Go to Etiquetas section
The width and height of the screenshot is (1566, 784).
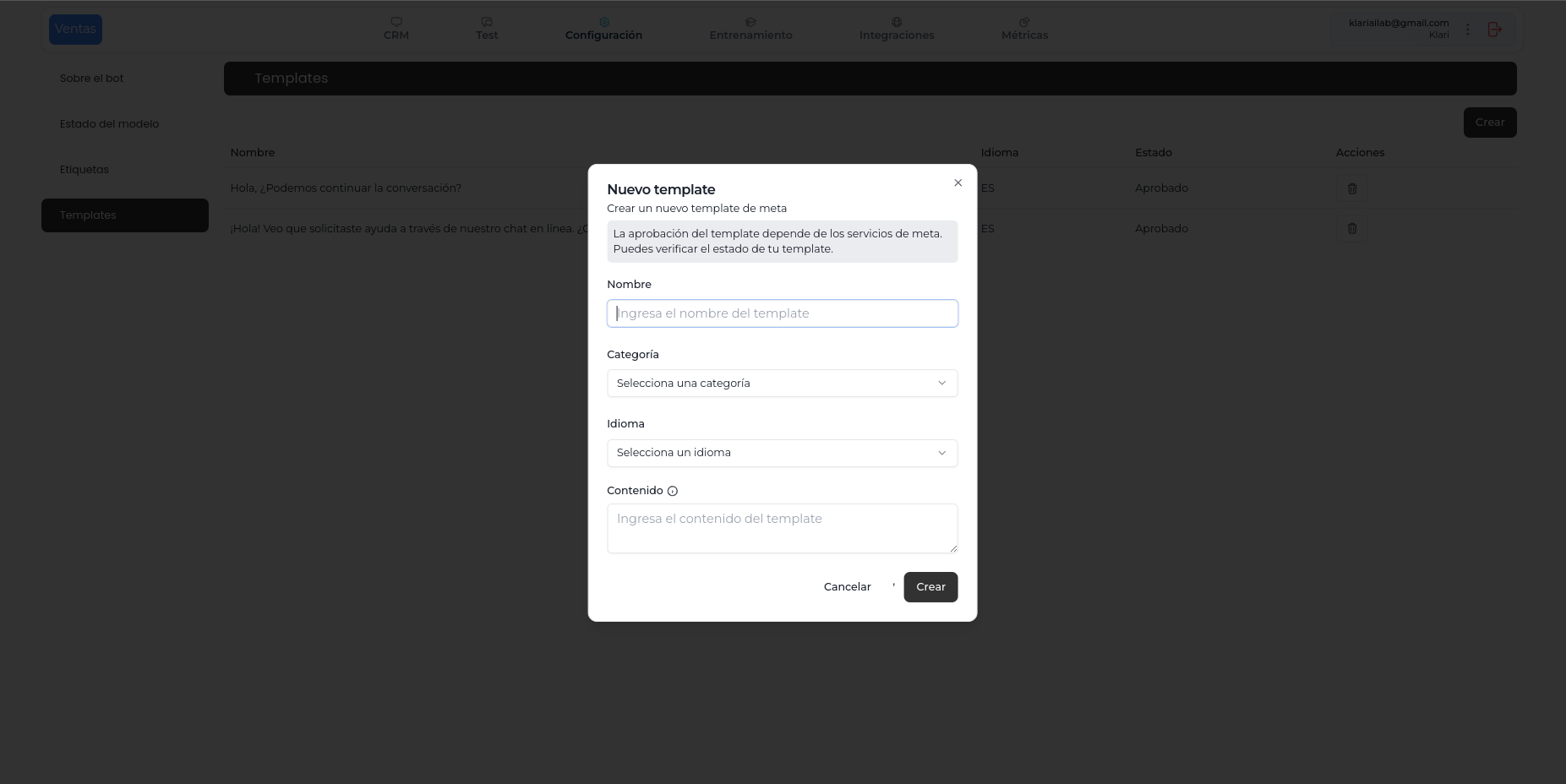(85, 170)
